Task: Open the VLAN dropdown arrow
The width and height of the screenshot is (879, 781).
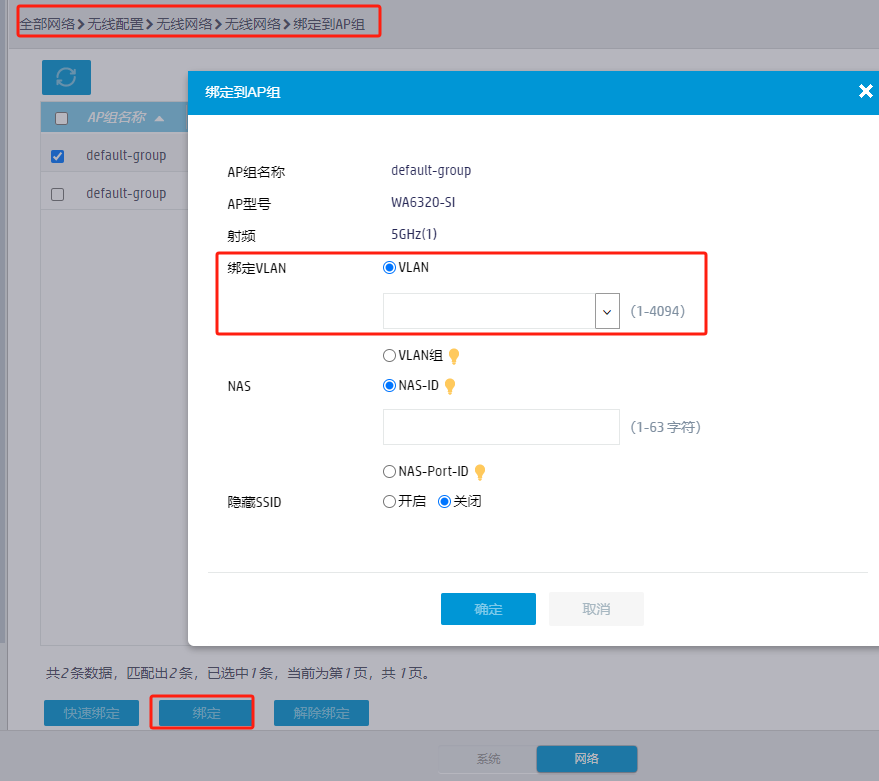Action: pos(607,311)
